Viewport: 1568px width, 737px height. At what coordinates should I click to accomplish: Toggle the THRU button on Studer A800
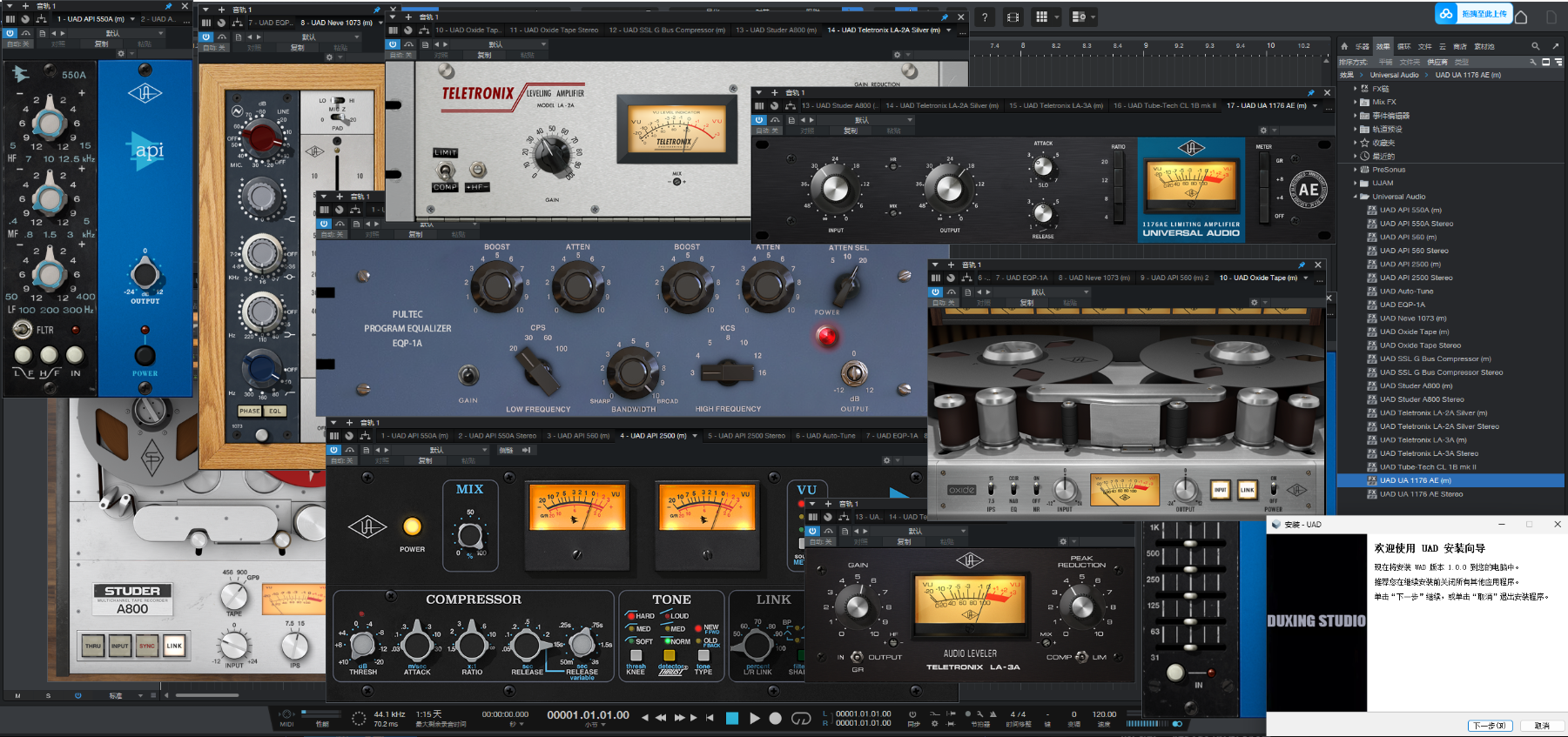tap(93, 646)
